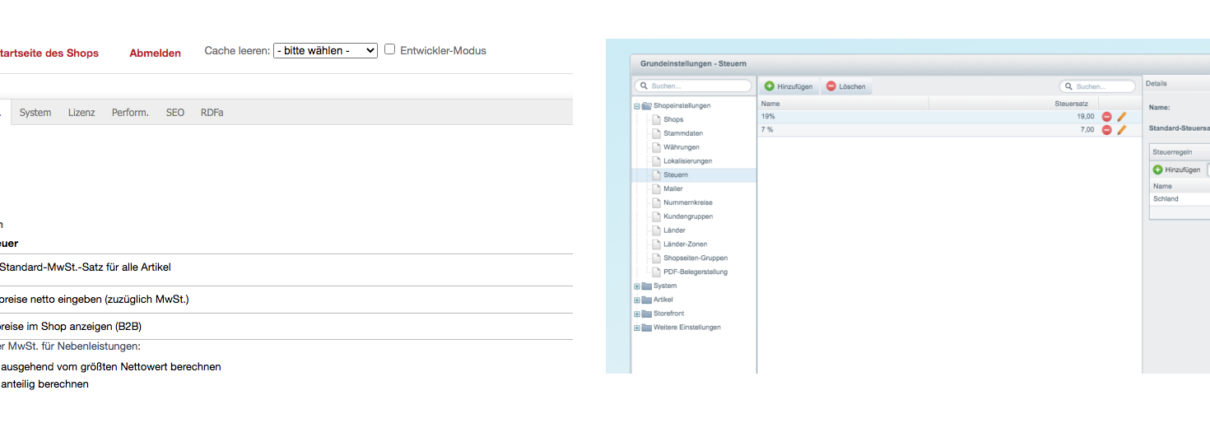The image size is (1210, 423).
Task: Switch to the RDFa tab
Action: (x=212, y=112)
